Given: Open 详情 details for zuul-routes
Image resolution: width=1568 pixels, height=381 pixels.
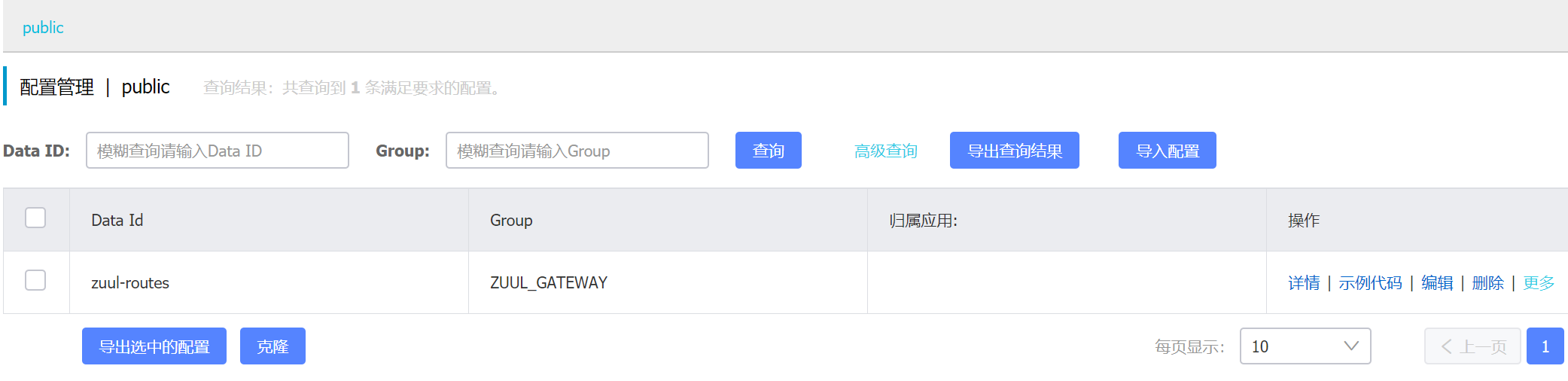Looking at the screenshot, I should tap(1304, 283).
